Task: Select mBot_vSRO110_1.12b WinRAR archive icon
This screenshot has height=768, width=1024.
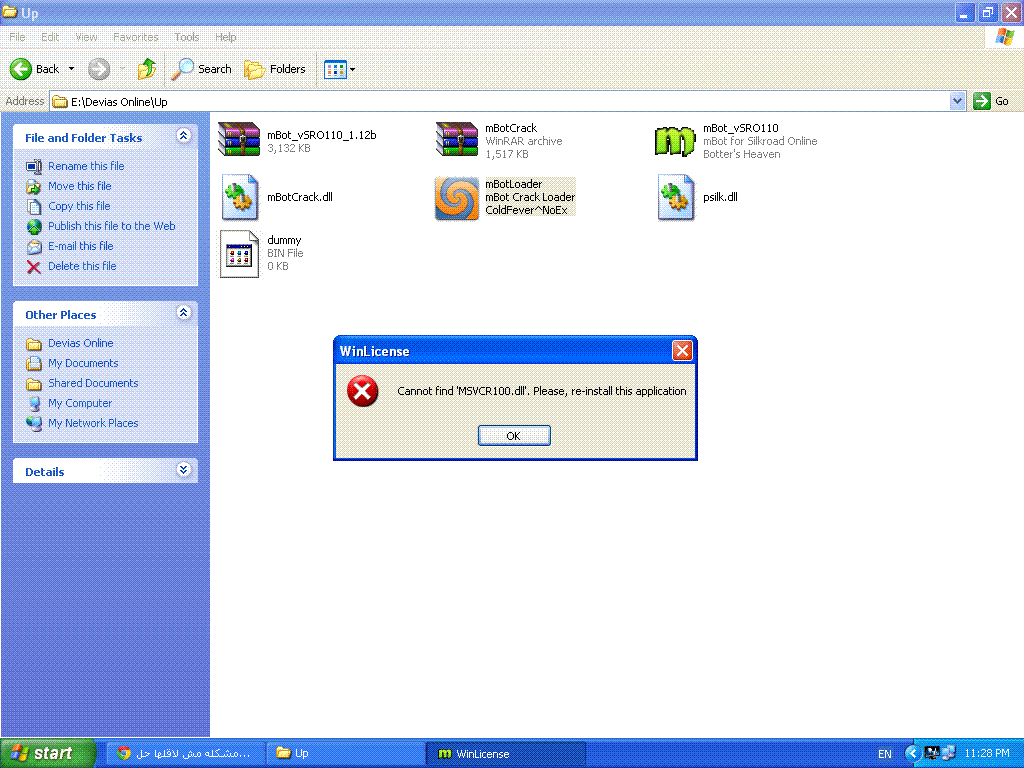Action: [x=239, y=140]
